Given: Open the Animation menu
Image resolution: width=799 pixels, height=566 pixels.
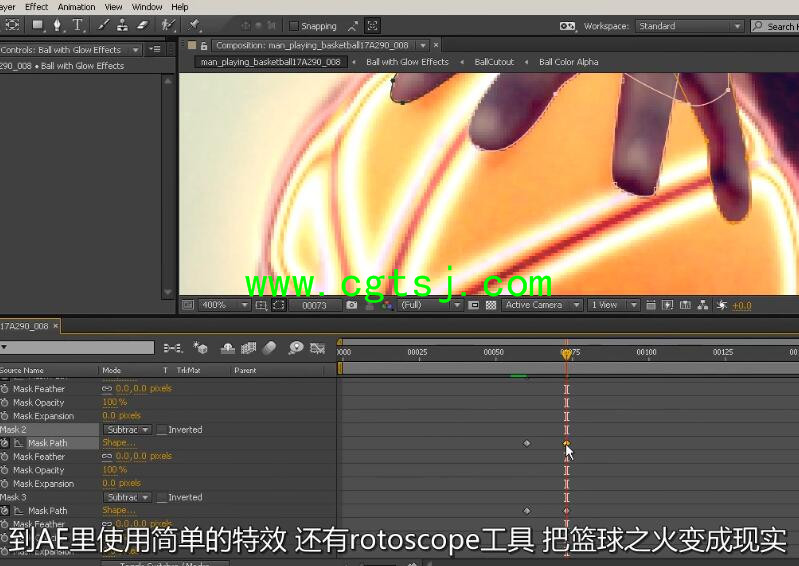Looking at the screenshot, I should 76,7.
